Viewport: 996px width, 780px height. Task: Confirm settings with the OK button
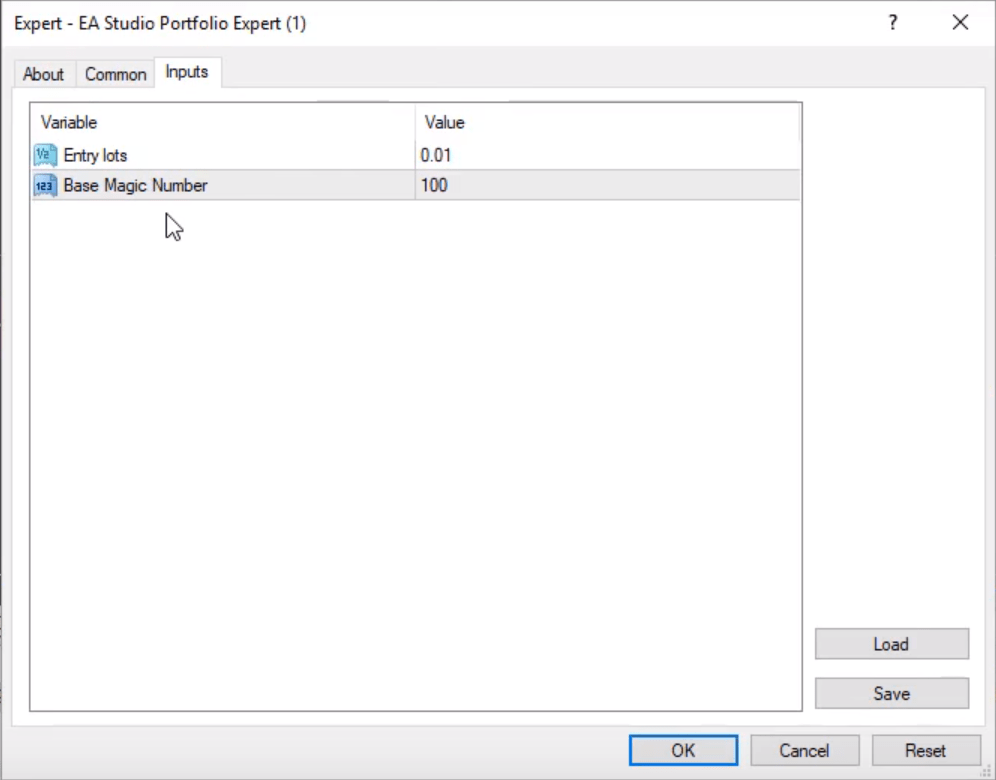[x=683, y=750]
